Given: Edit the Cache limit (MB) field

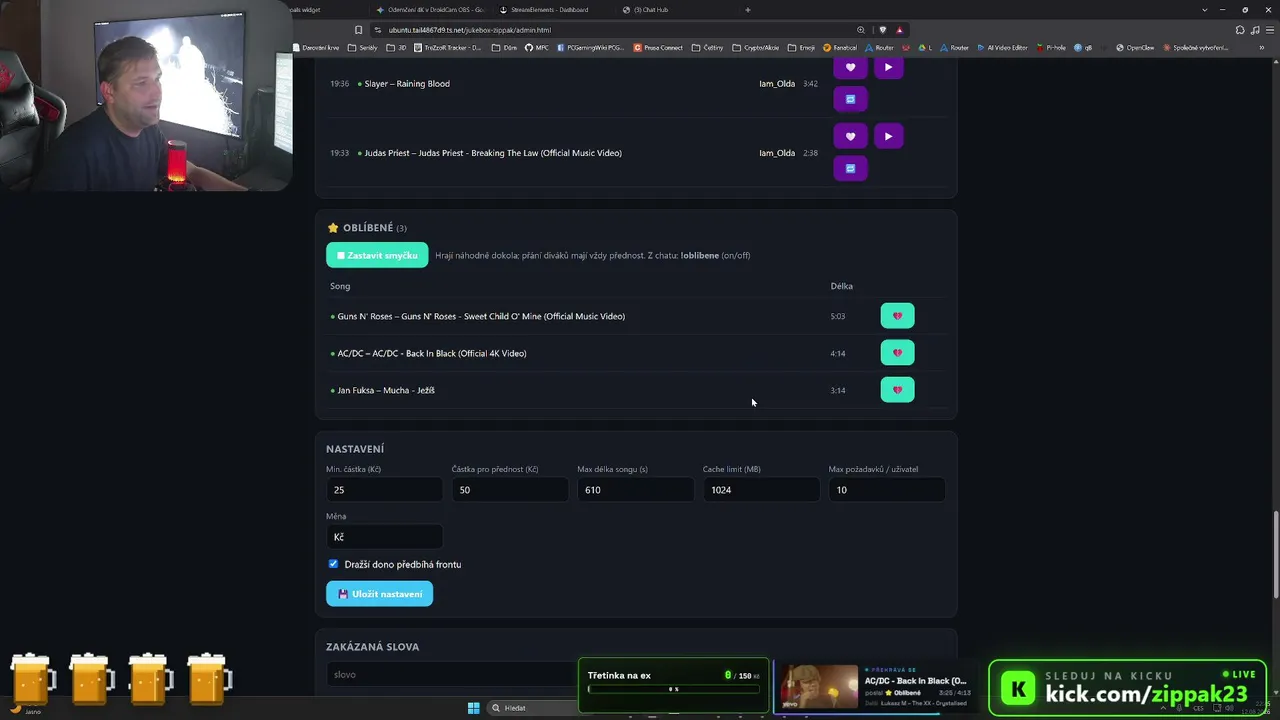Looking at the screenshot, I should (761, 490).
